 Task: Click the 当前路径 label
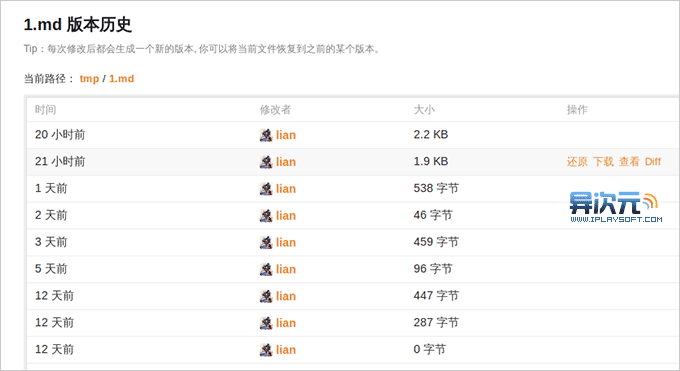pyautogui.click(x=49, y=79)
